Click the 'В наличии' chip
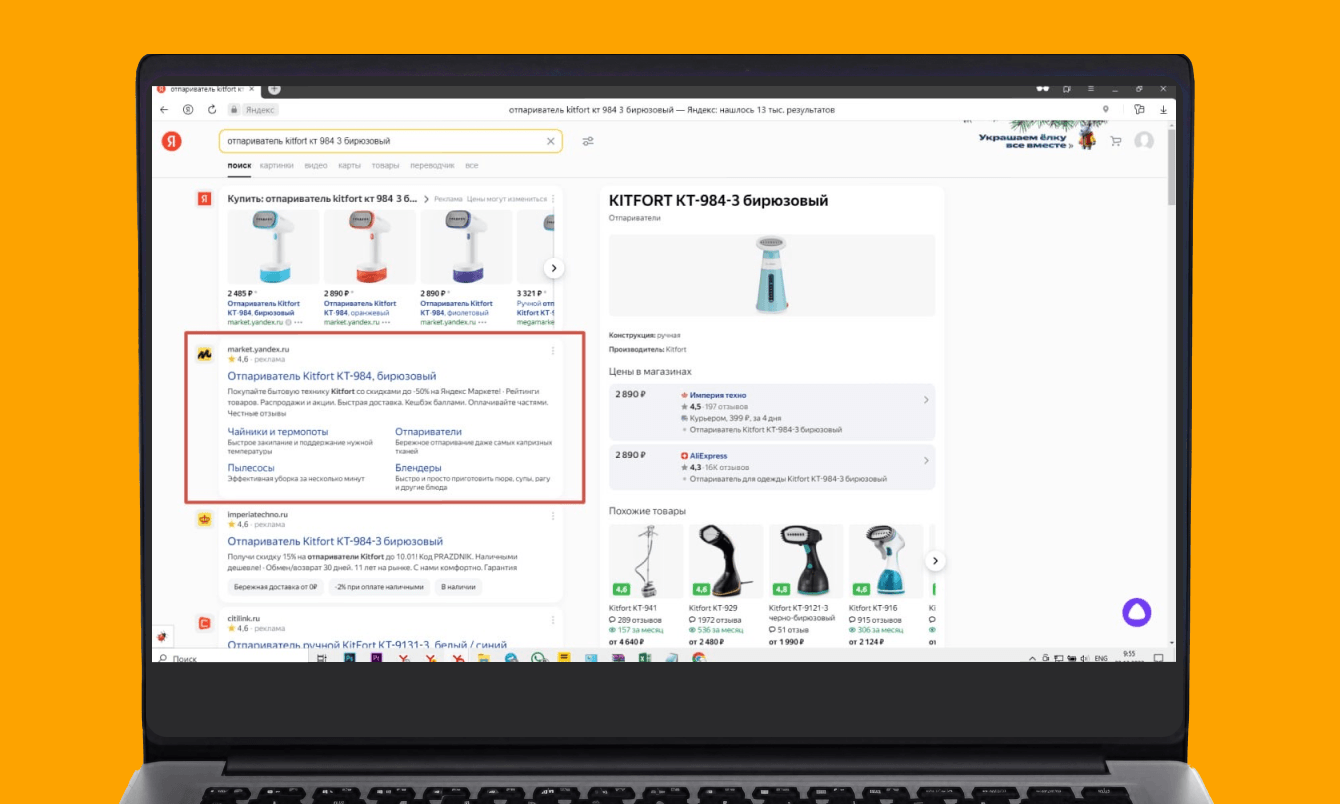The width and height of the screenshot is (1340, 804). [x=459, y=587]
